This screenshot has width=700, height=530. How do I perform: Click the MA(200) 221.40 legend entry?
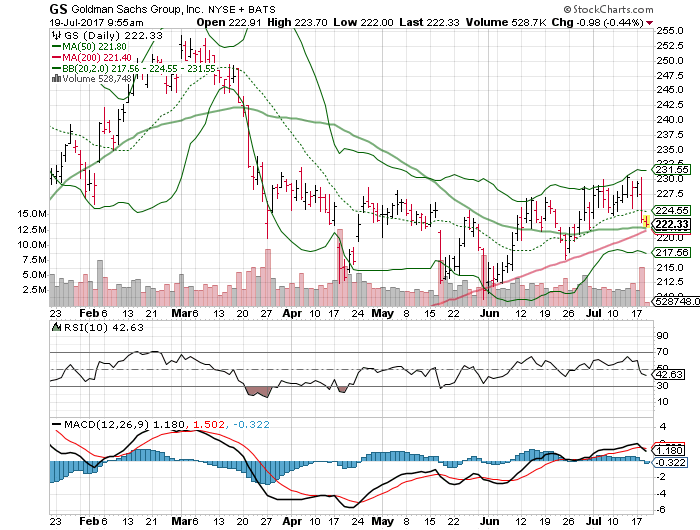click(x=97, y=58)
